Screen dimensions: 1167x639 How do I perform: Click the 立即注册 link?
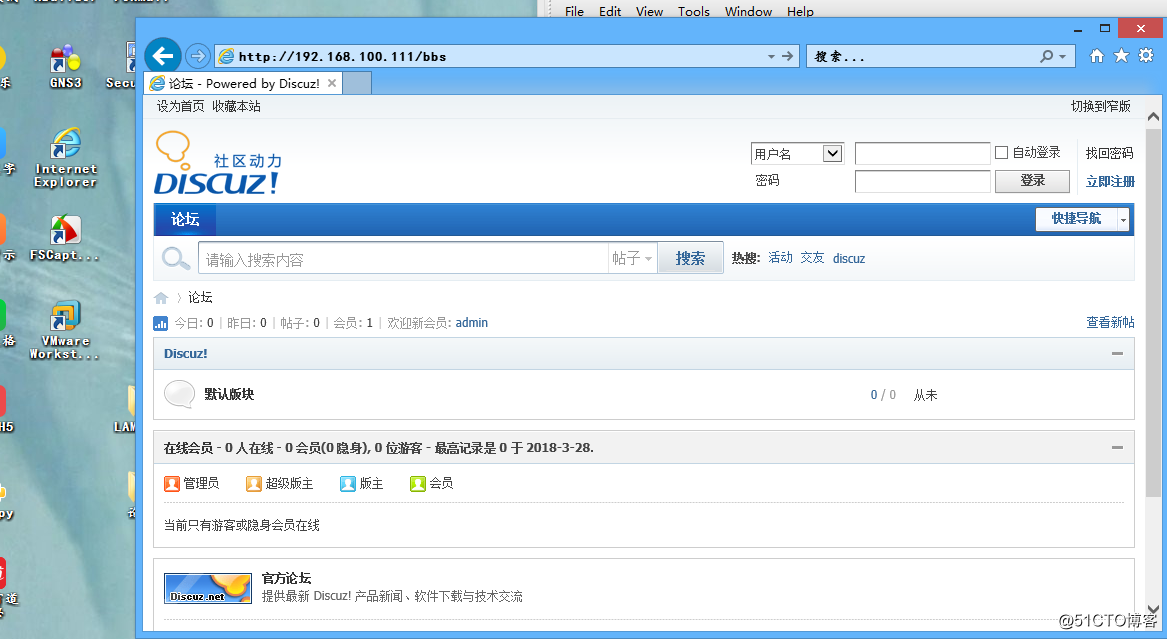[1110, 182]
